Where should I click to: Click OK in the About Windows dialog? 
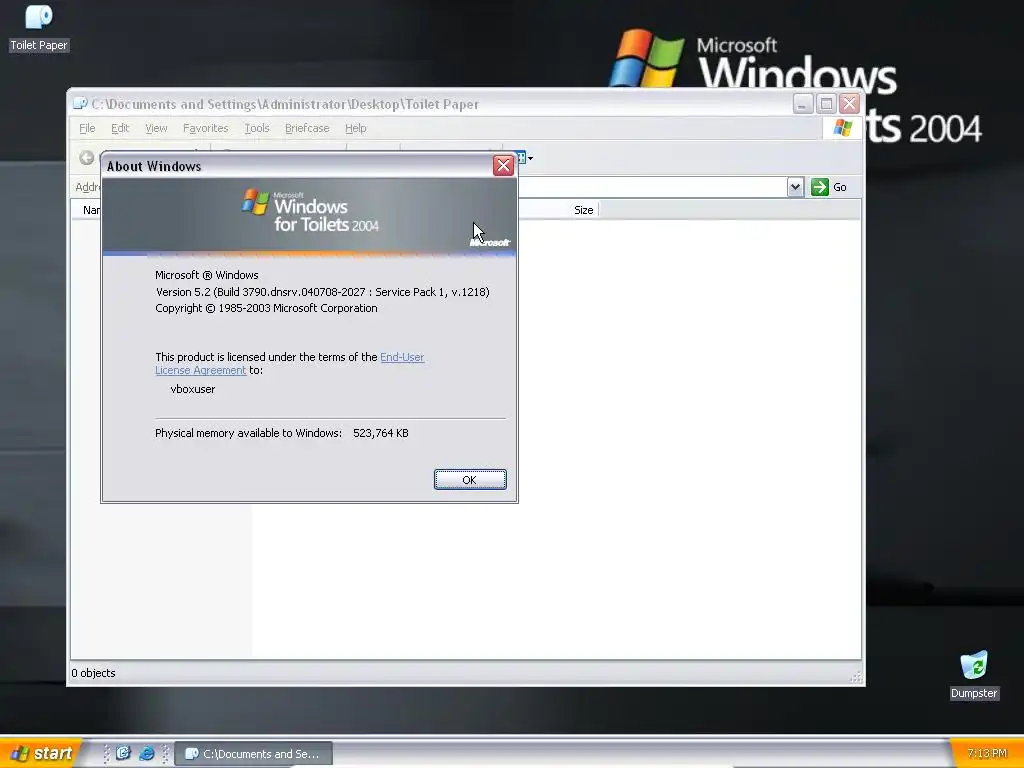pos(470,479)
